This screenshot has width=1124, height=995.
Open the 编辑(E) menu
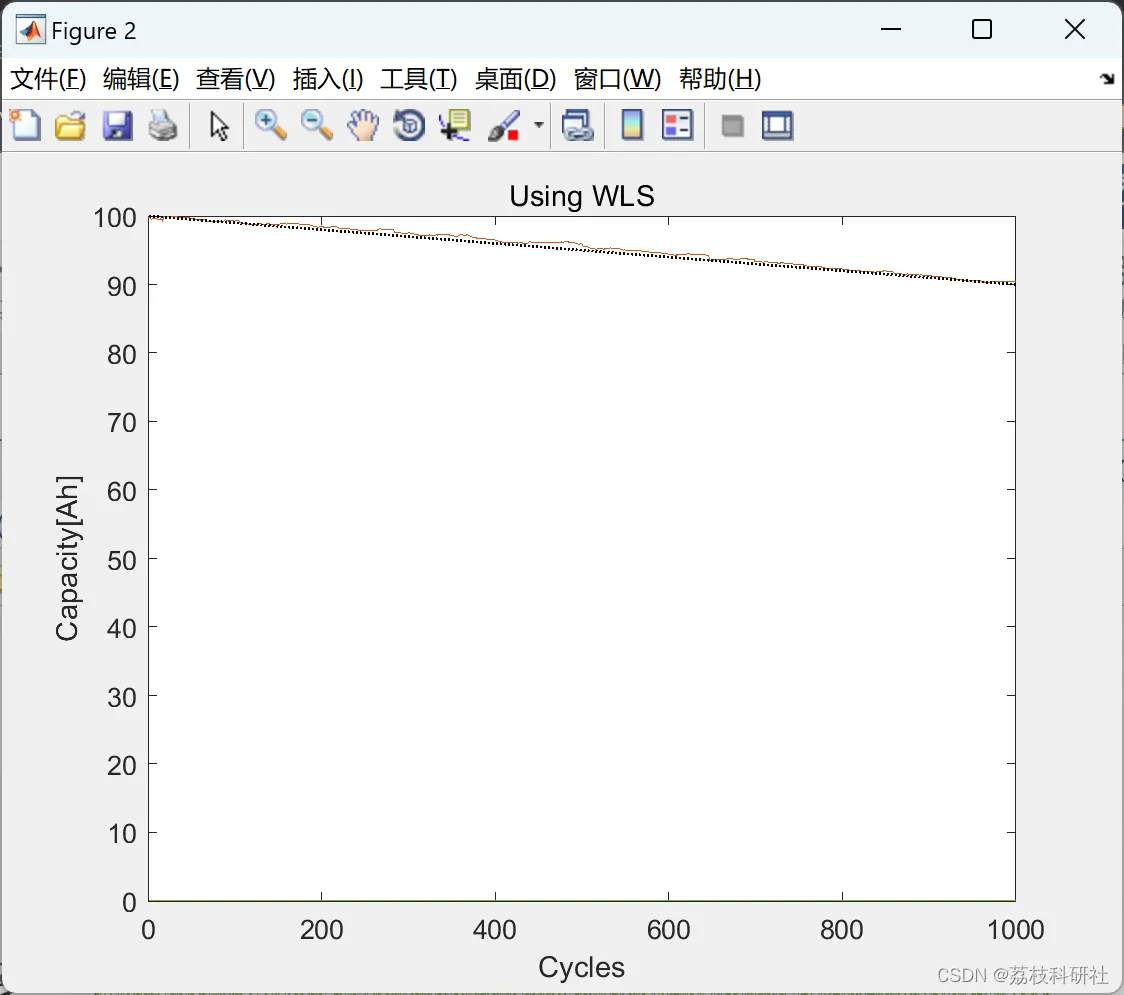pos(141,79)
